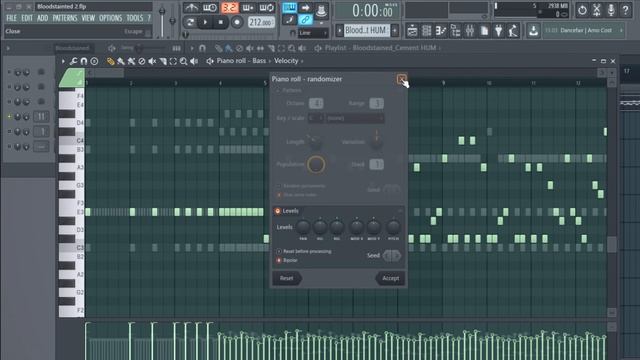Click the scissors icon in top right panel
The image size is (640, 360).
(597, 10)
